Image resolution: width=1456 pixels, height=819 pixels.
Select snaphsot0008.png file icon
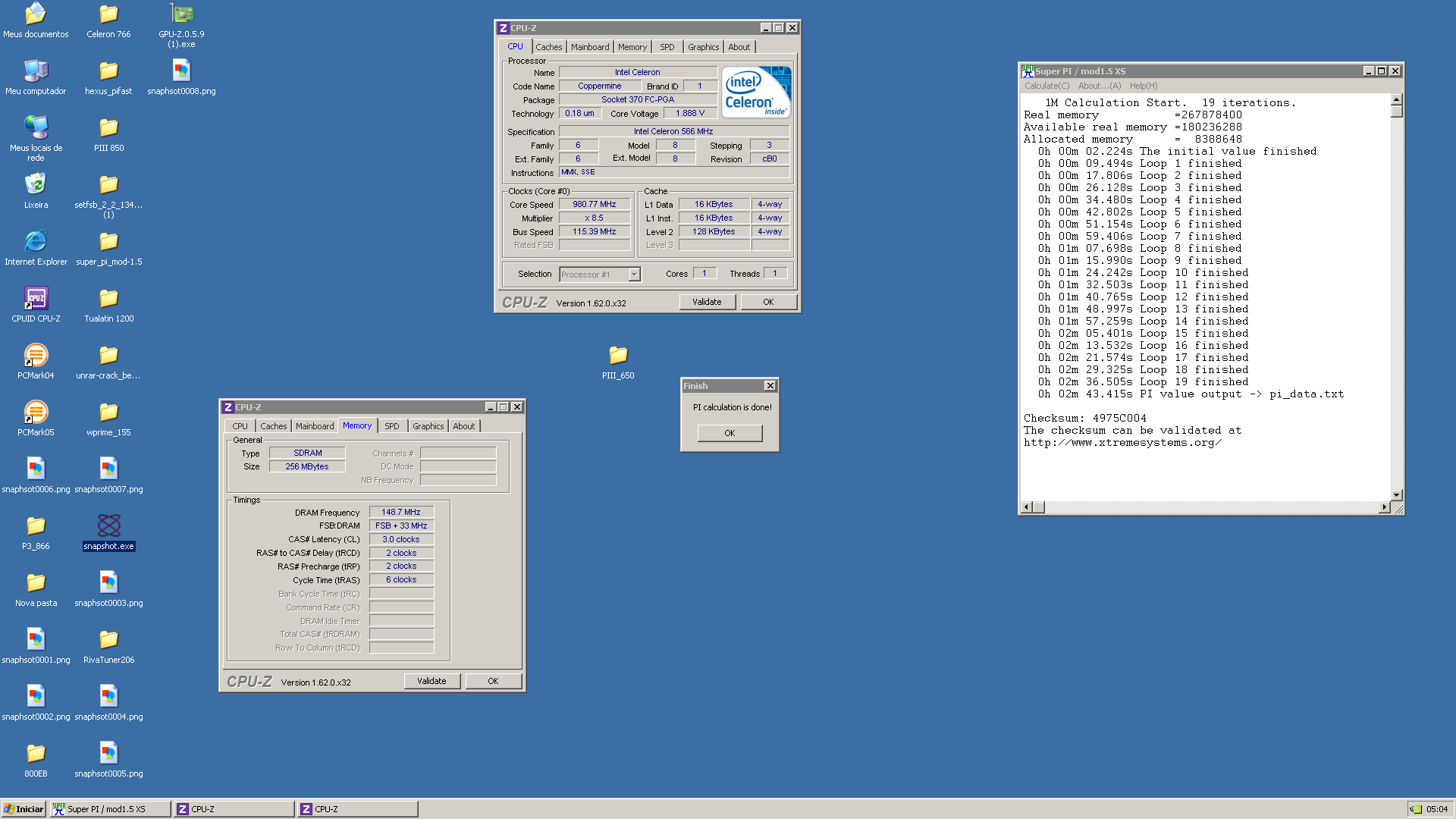point(181,77)
